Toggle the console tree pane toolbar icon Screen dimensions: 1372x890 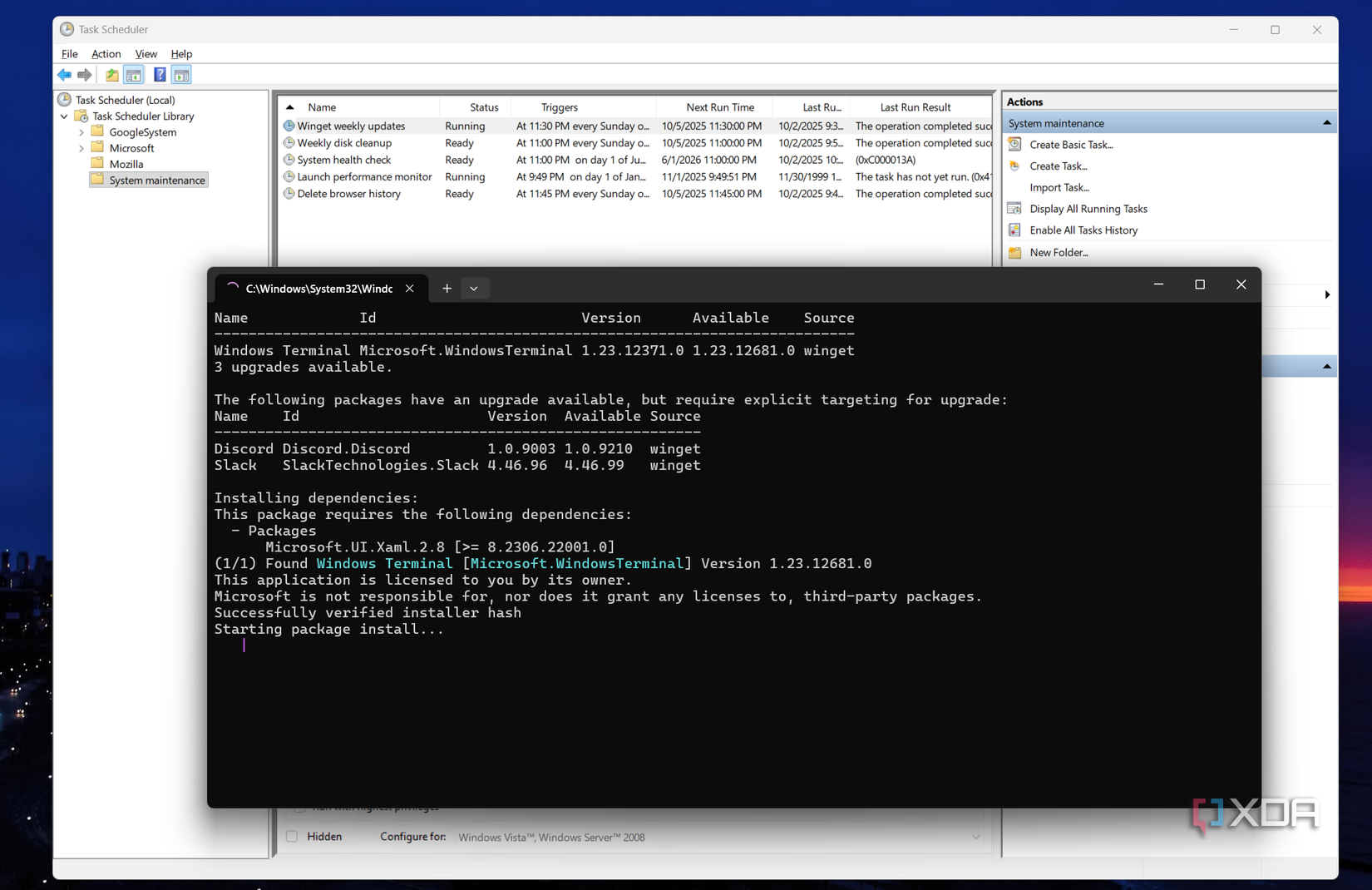tap(134, 75)
